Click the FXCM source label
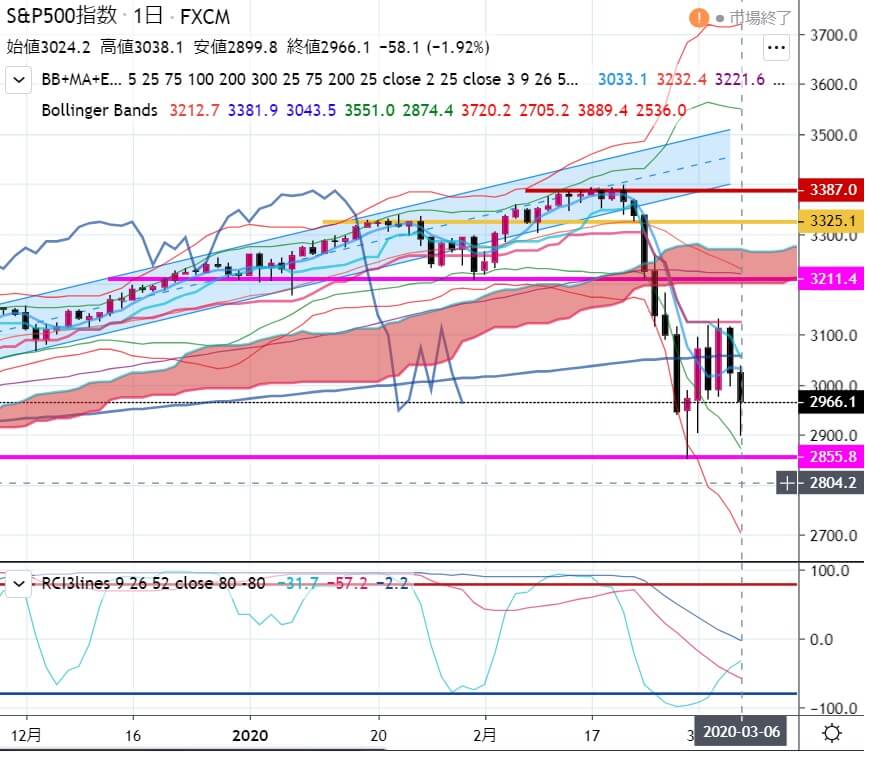 (x=205, y=17)
